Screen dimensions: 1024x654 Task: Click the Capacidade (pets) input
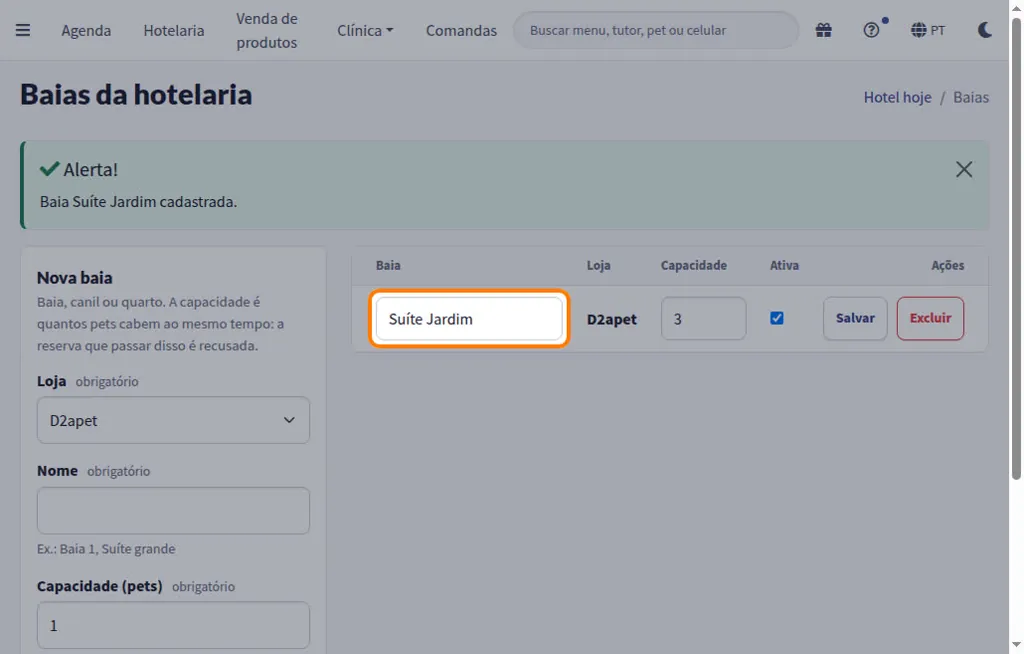(x=173, y=625)
